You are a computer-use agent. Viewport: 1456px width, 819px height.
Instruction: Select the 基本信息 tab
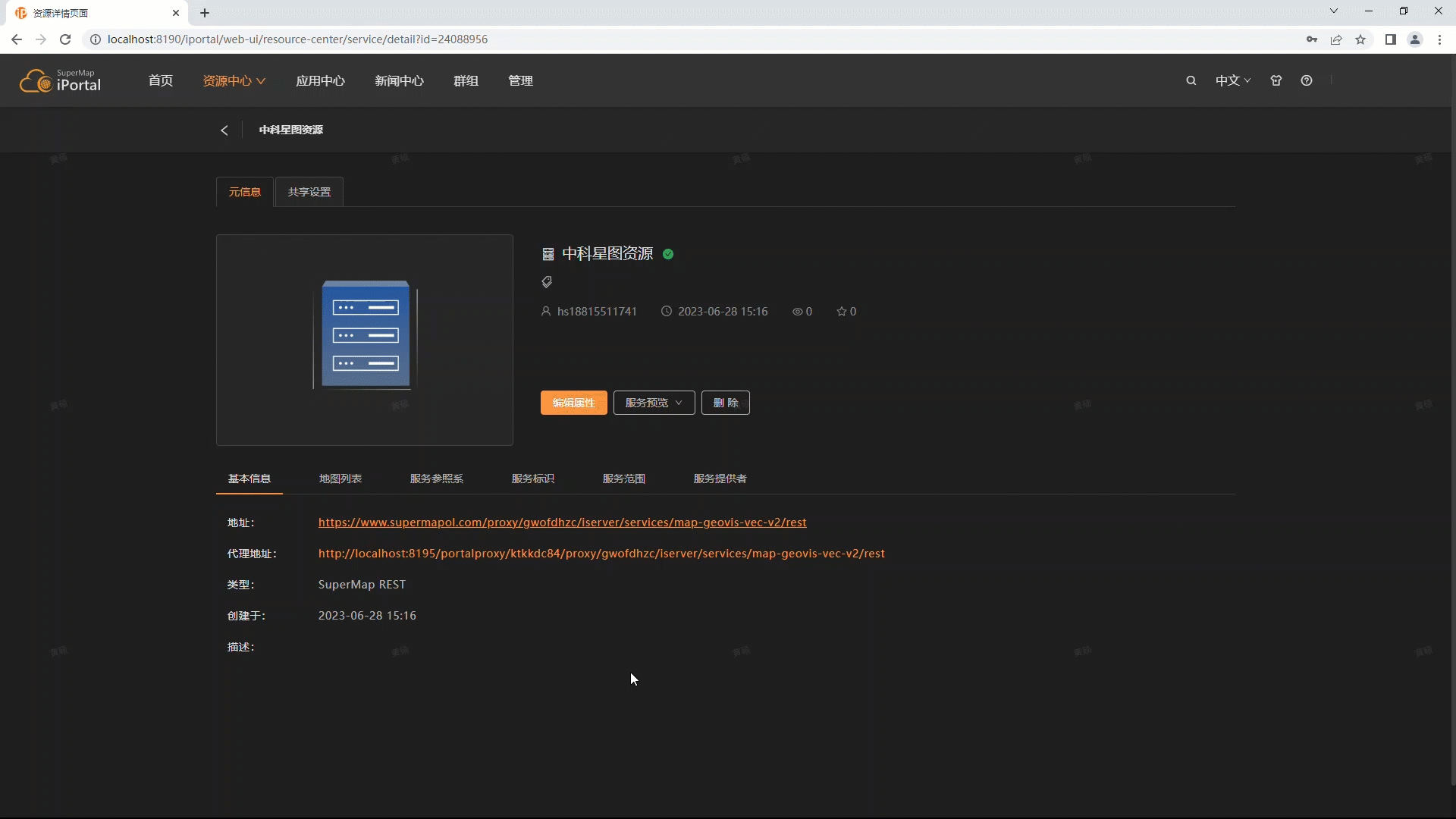(249, 479)
